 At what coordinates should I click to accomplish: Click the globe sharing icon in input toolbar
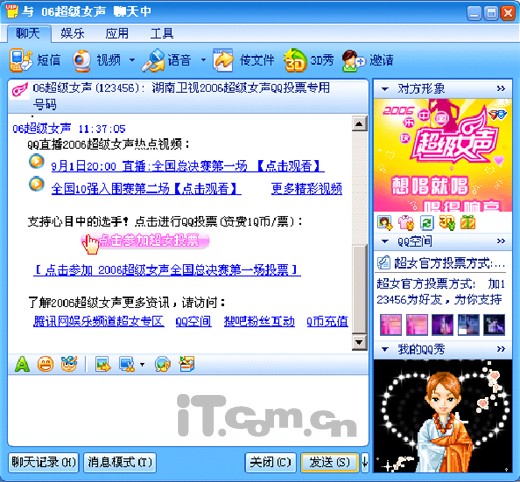[163, 364]
